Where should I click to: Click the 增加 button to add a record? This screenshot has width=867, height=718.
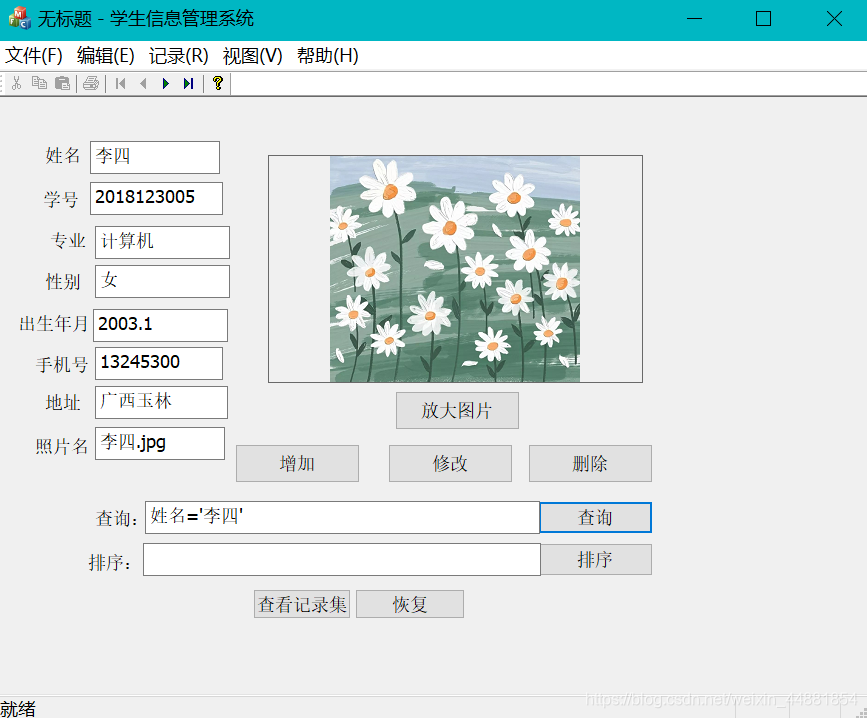click(297, 463)
